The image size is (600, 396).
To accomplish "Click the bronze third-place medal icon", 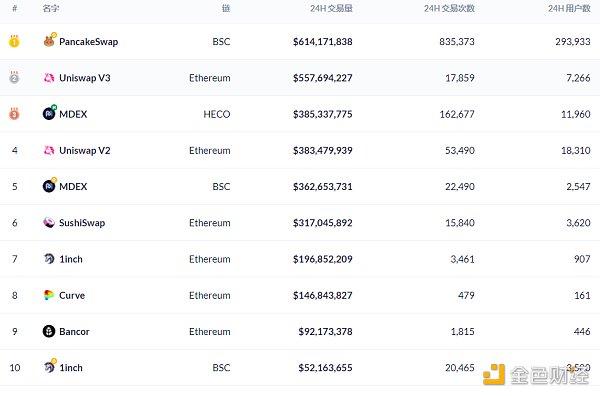I will [x=14, y=114].
